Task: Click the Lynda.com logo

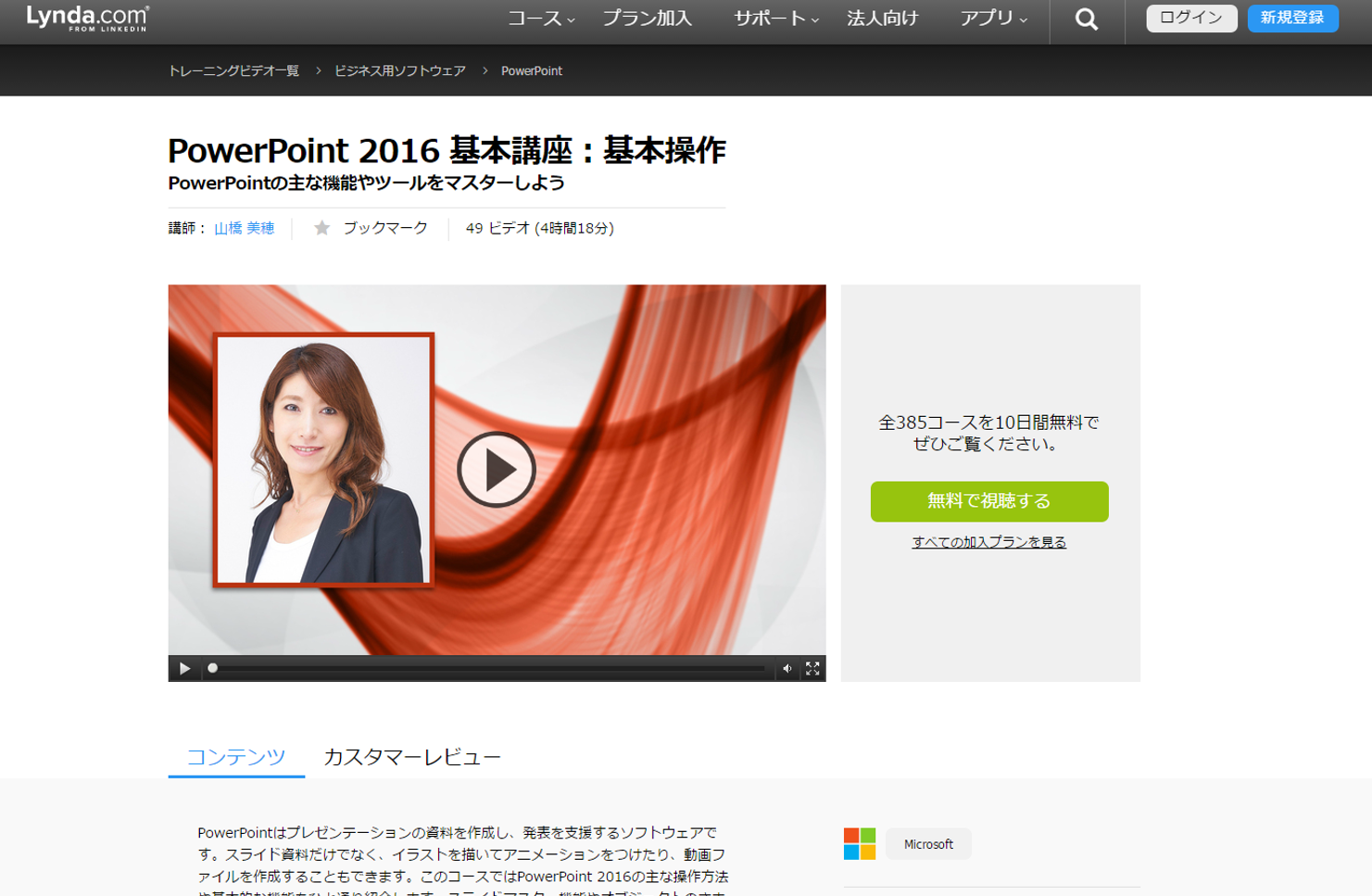Action: [87, 18]
